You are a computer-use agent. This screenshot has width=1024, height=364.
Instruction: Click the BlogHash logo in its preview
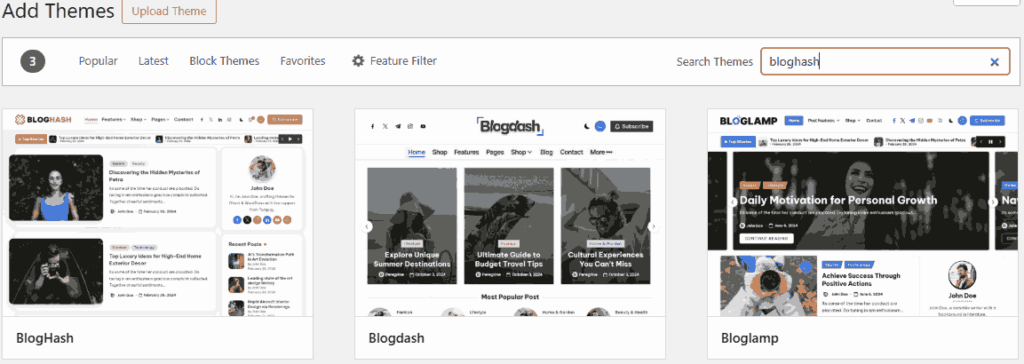[x=43, y=120]
